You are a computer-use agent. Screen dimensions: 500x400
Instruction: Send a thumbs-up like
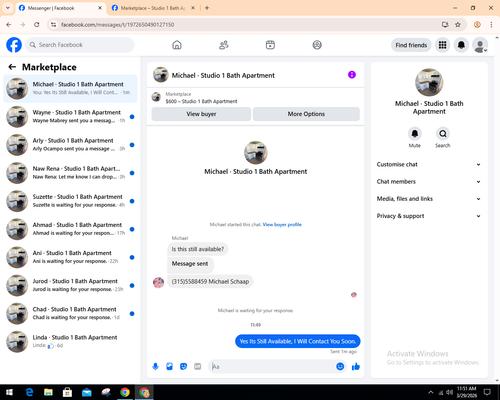[356, 367]
